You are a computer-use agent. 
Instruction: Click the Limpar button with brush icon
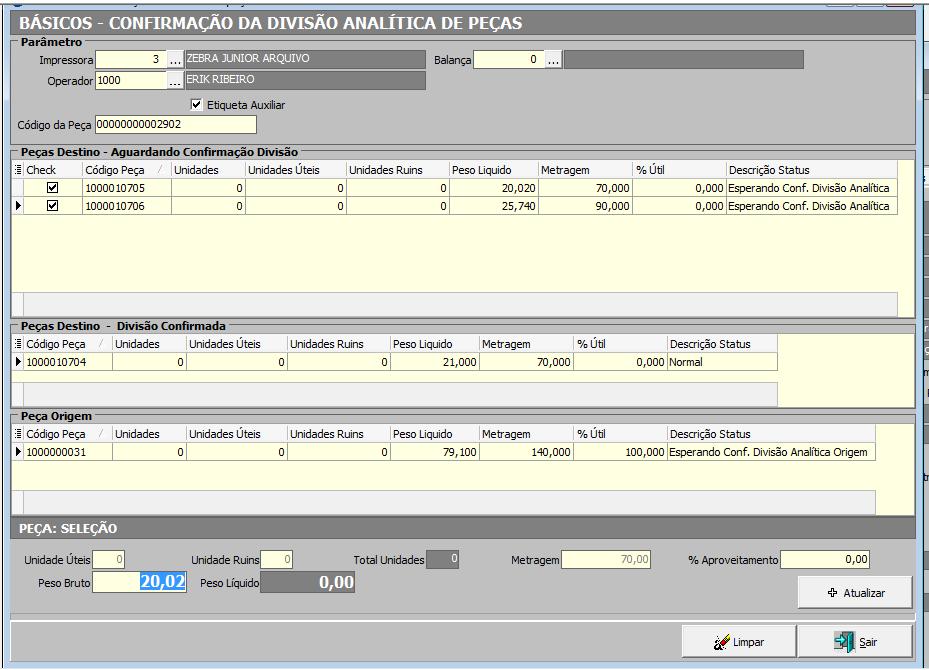coord(738,642)
